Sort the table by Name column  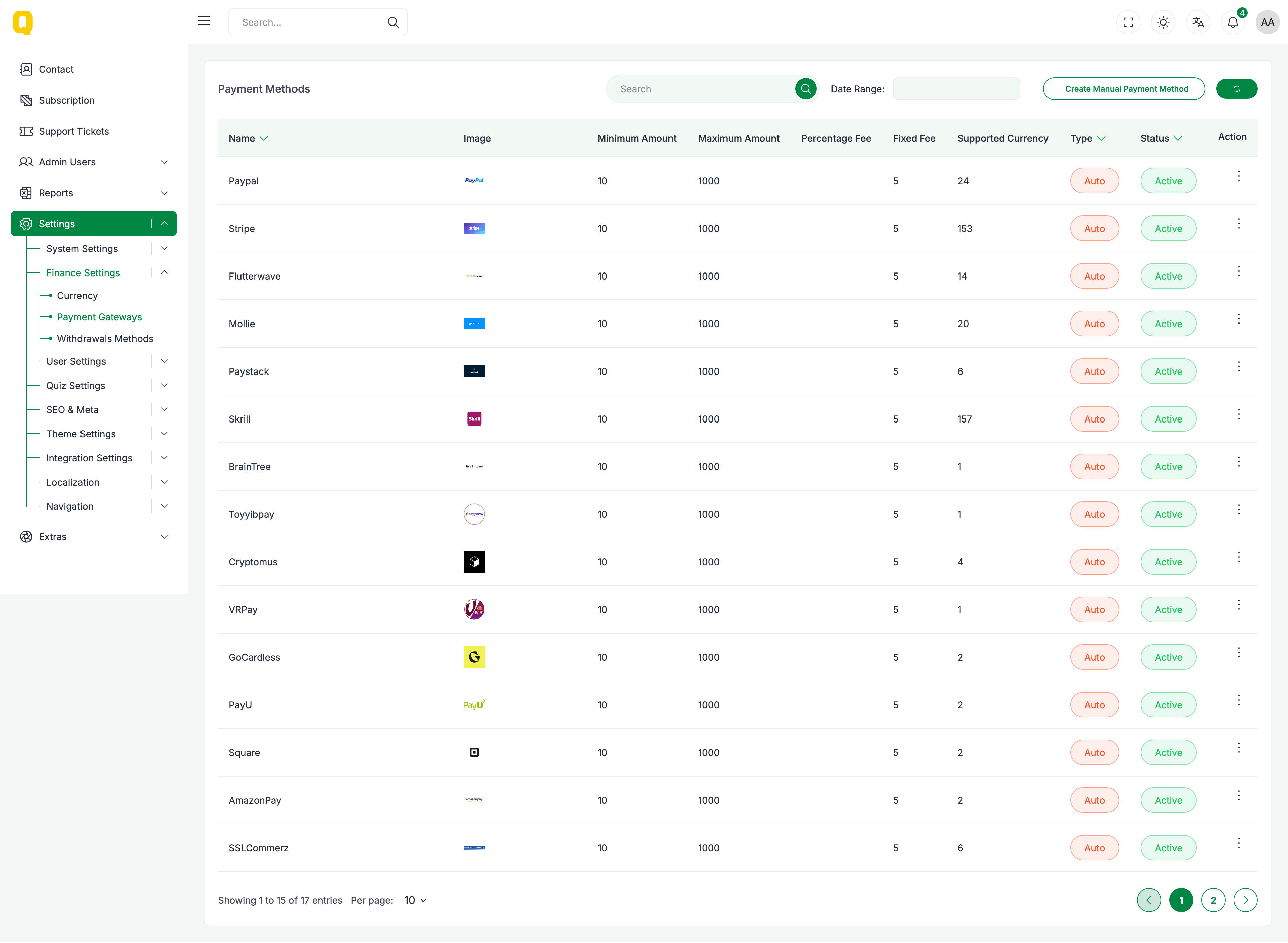coord(248,138)
